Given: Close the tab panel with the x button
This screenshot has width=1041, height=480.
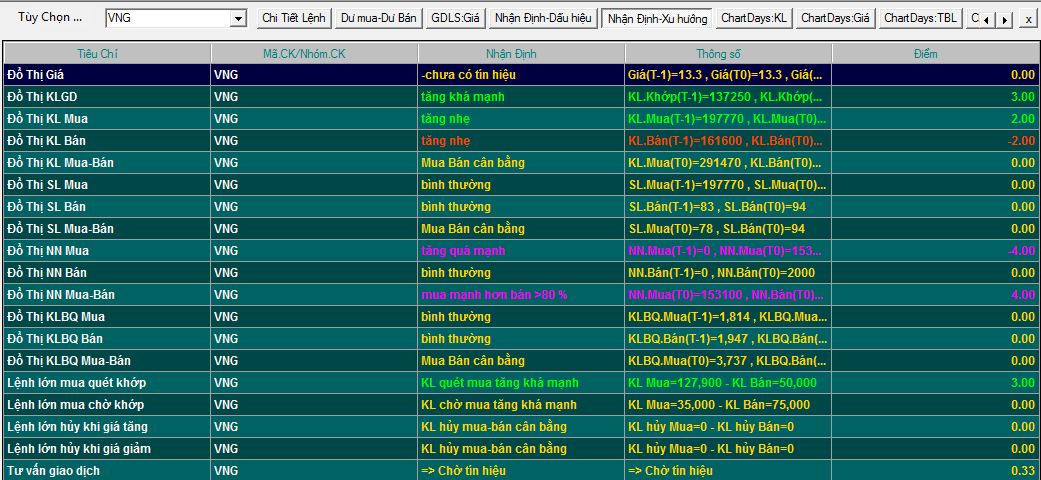Looking at the screenshot, I should tap(1028, 19).
